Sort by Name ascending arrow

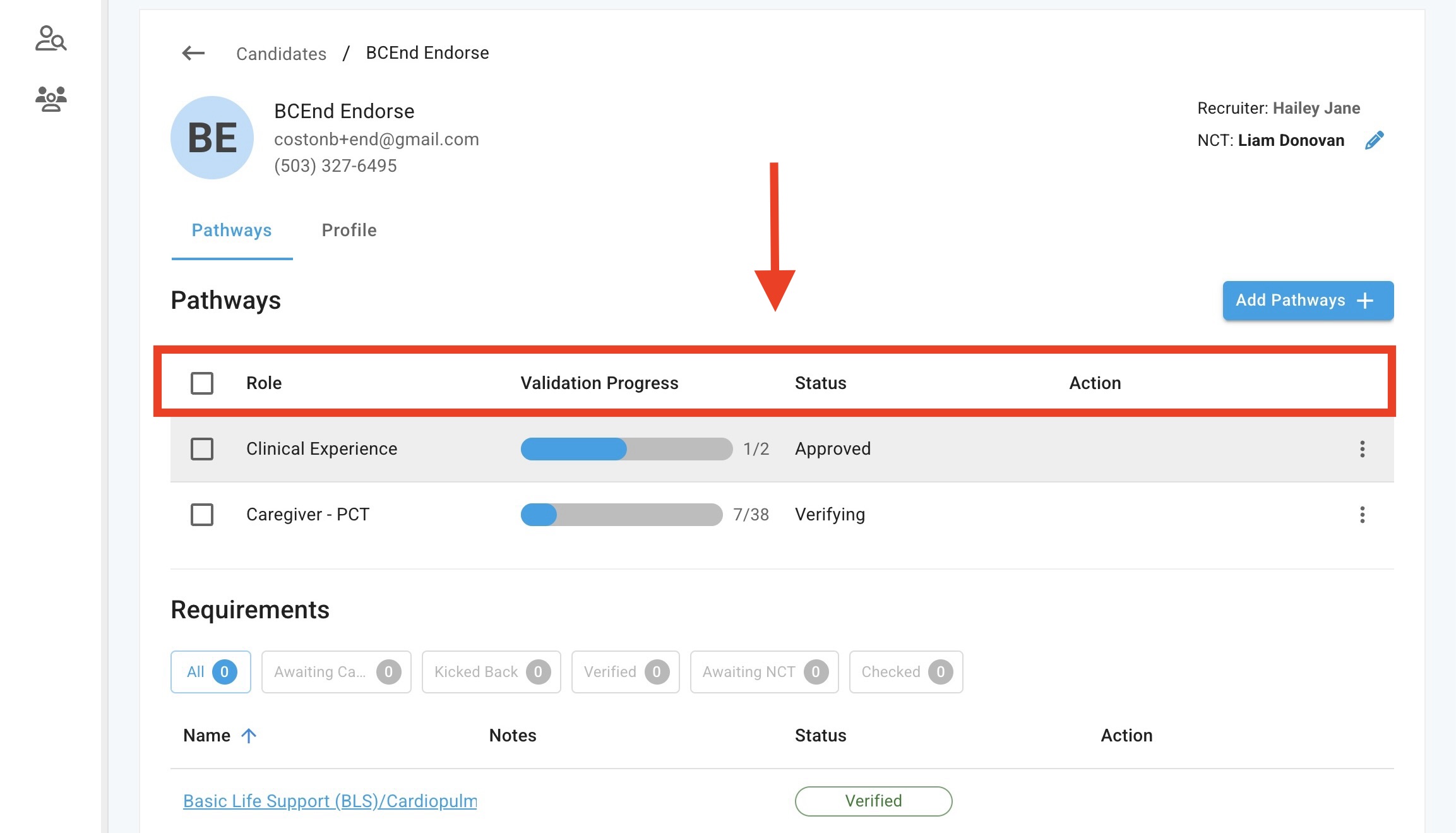249,736
